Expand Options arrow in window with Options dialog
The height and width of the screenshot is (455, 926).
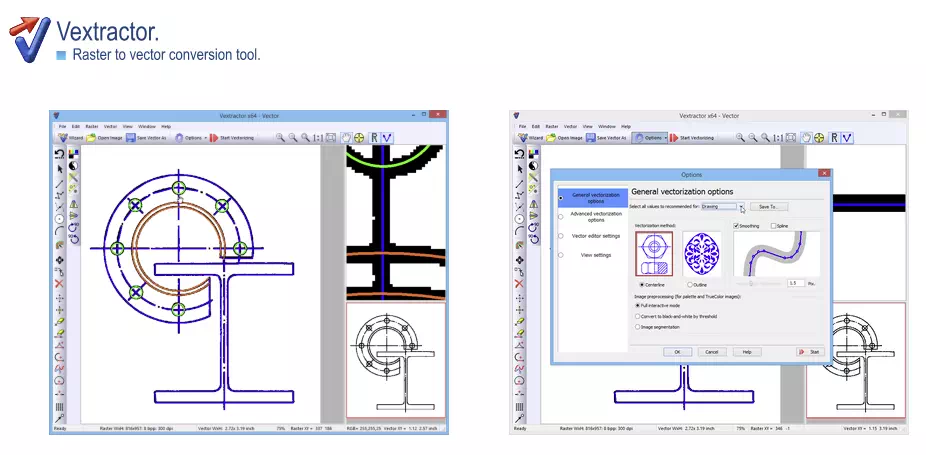[x=666, y=138]
